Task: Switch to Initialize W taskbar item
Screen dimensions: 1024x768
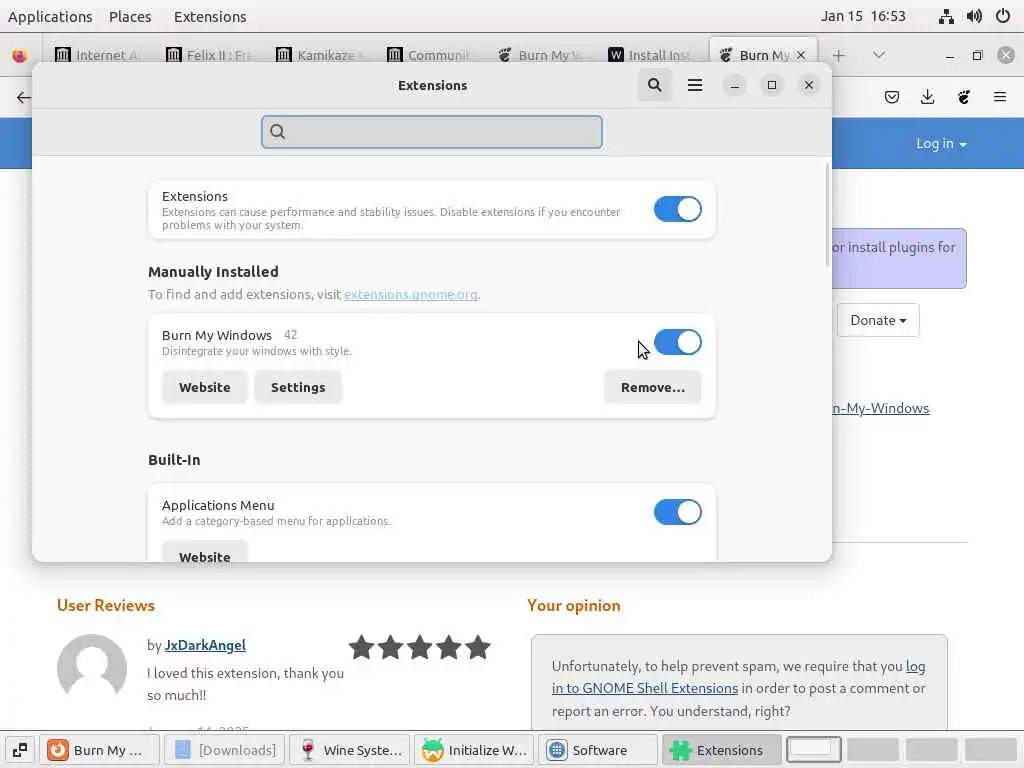Action: (474, 750)
